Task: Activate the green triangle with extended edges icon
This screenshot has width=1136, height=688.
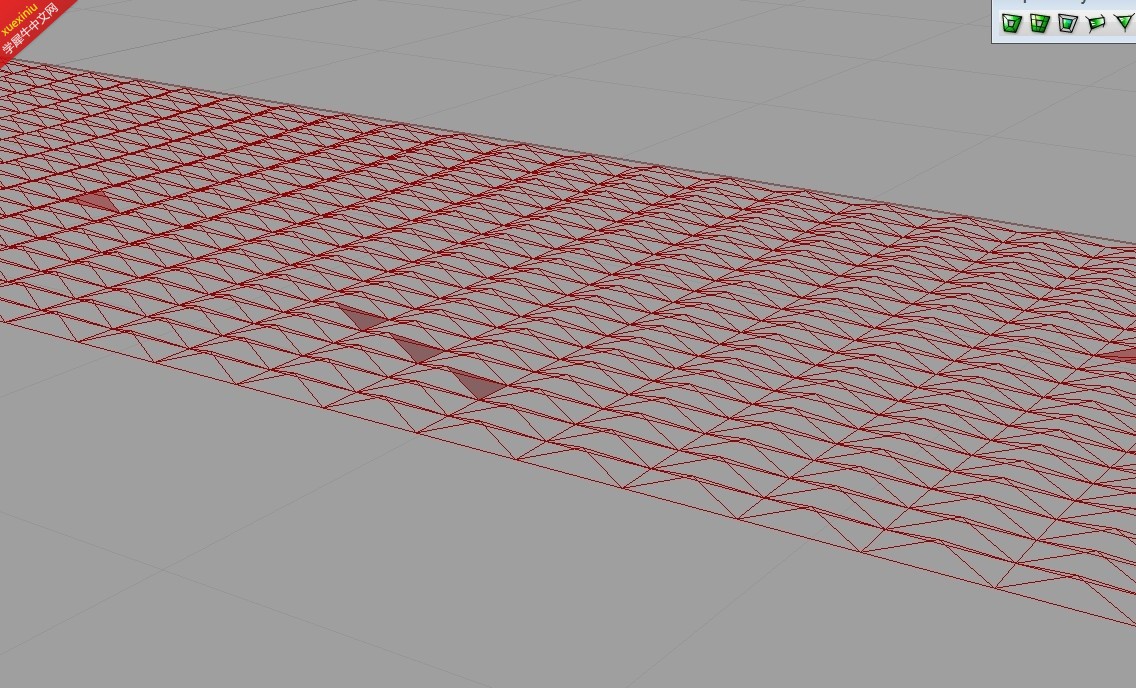Action: [x=1124, y=23]
